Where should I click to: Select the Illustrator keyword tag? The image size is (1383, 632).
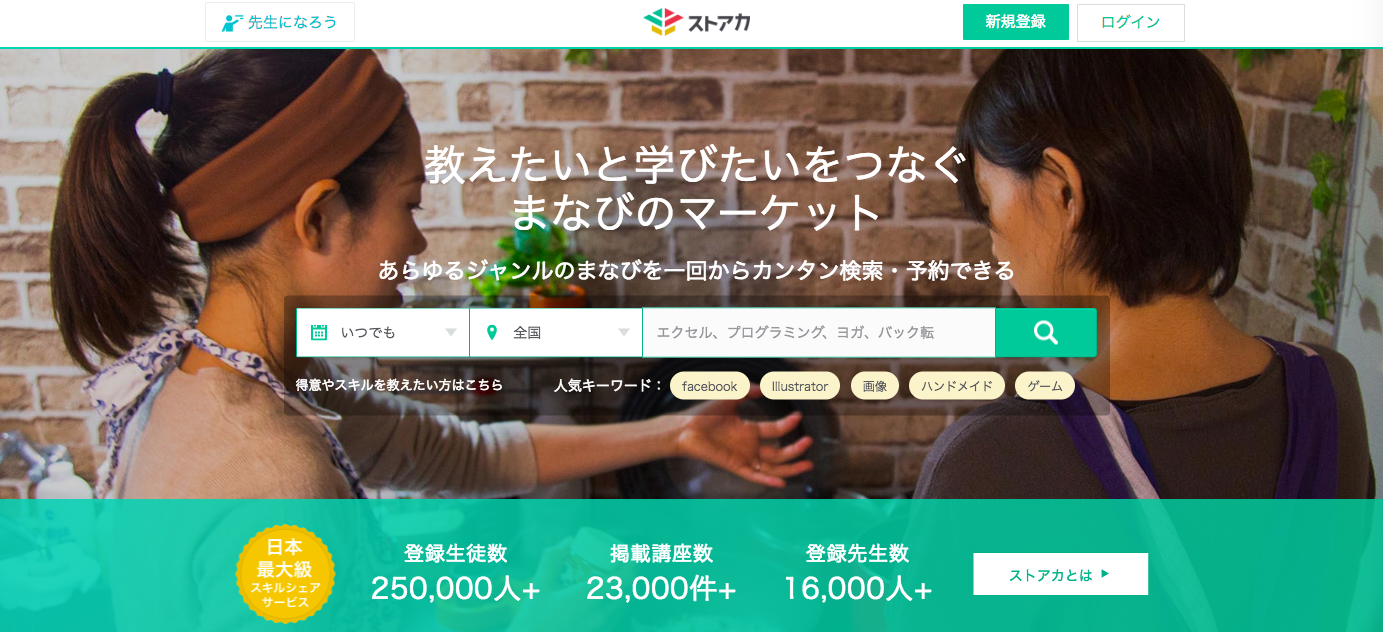click(800, 386)
